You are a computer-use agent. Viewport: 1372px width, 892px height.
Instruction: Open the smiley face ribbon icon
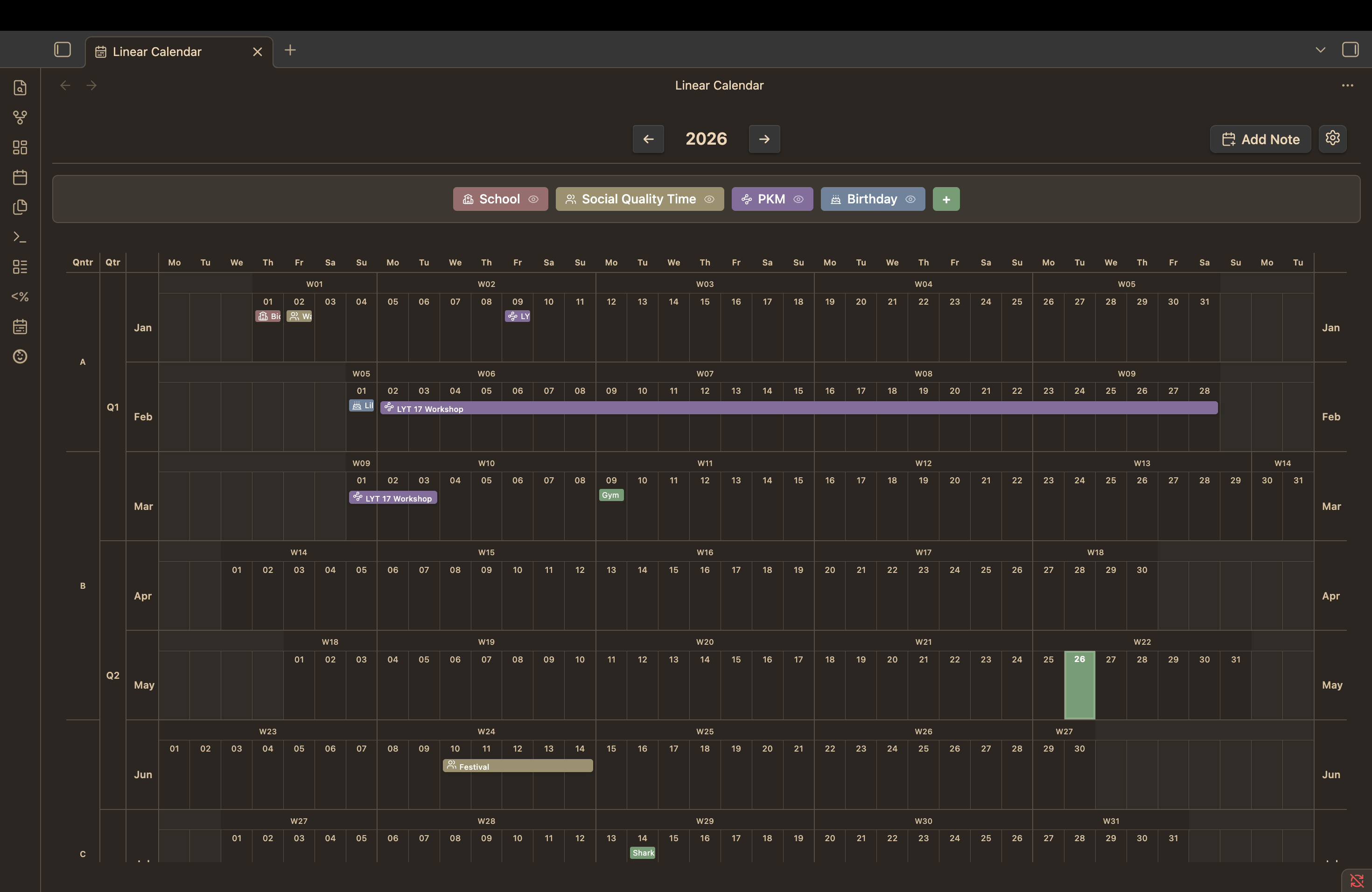20,357
